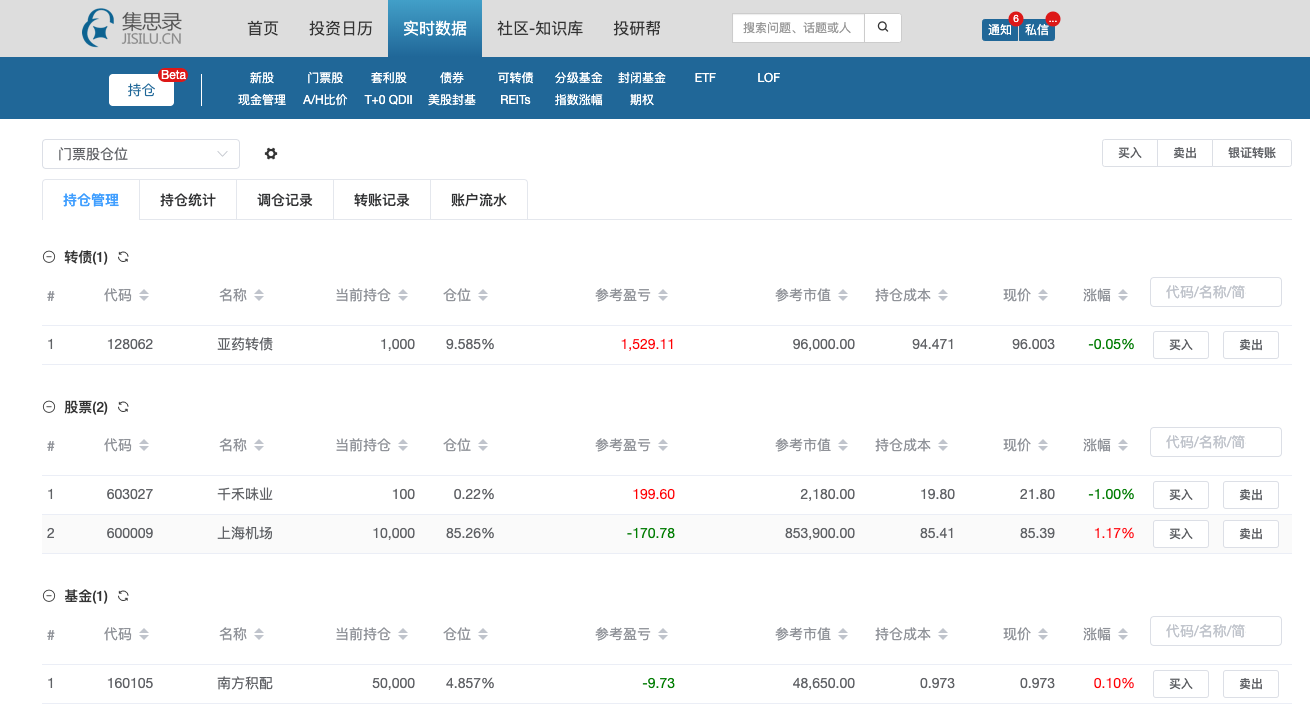Click the Jisilu logo

coord(133,28)
